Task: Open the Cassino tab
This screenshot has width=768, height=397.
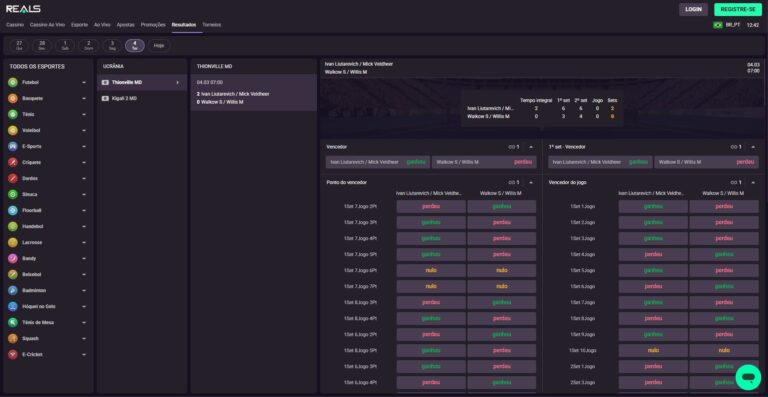Action: [15, 24]
